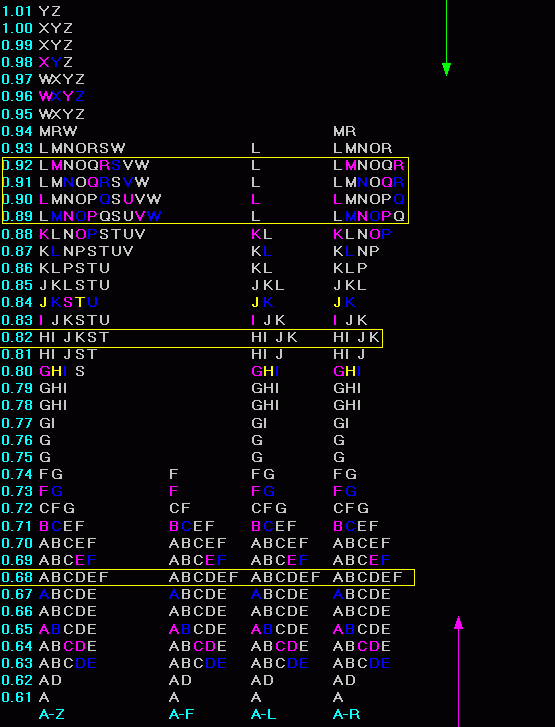Select the KLP letters at 0.86
Screen dimensions: 555x727
point(350,268)
